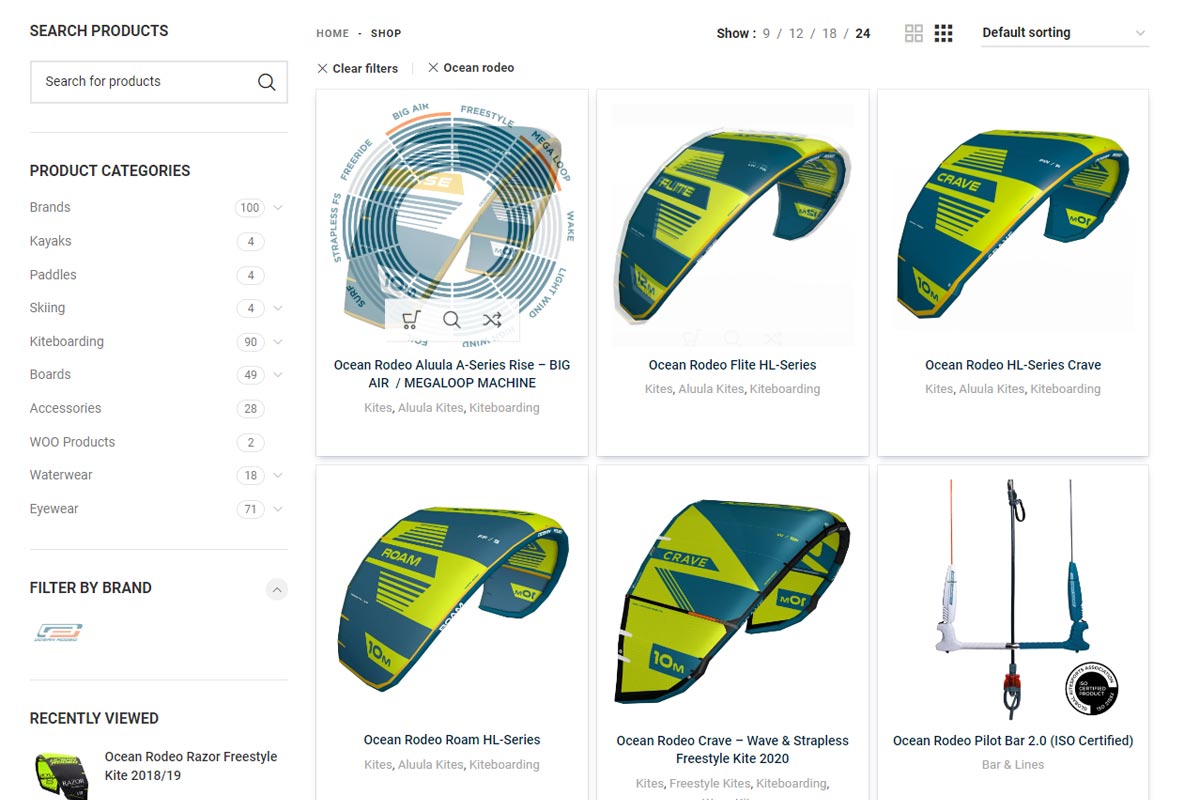Open Ocean Rodeo Flite HL-Series title
1200x800 pixels.
732,365
